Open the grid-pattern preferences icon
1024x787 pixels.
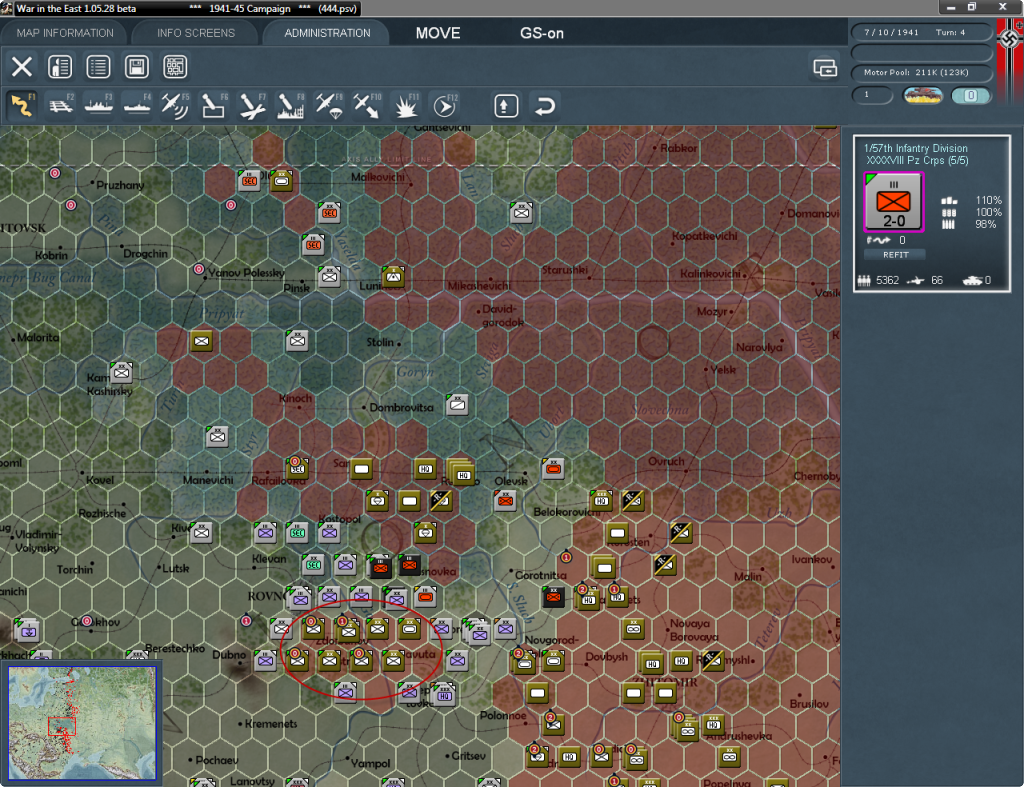[175, 67]
